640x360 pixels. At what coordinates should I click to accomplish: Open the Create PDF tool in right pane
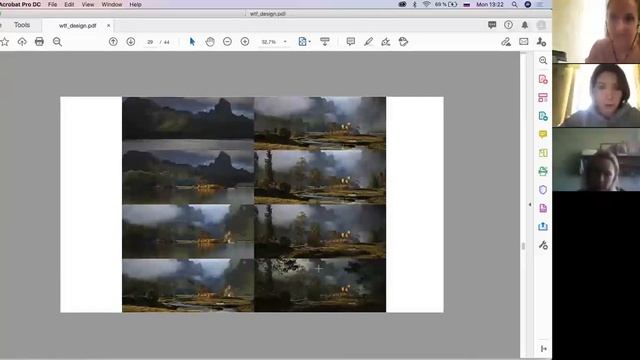pos(543,79)
